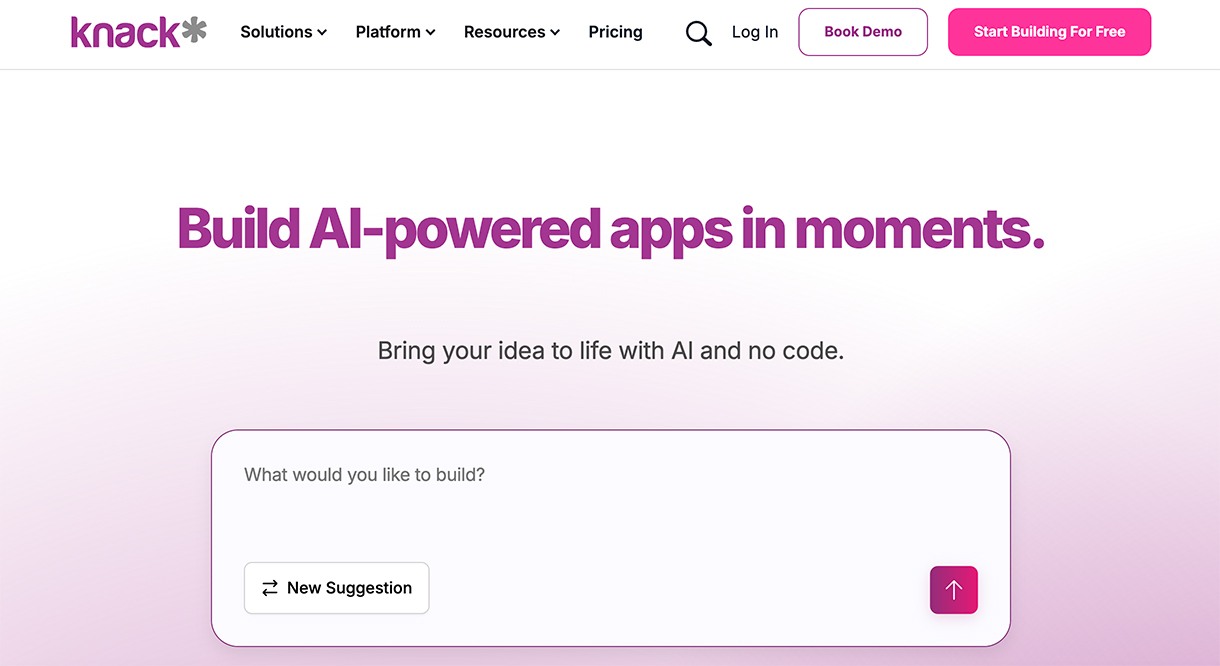Click the gray asterisk in the Knack logo

(194, 31)
